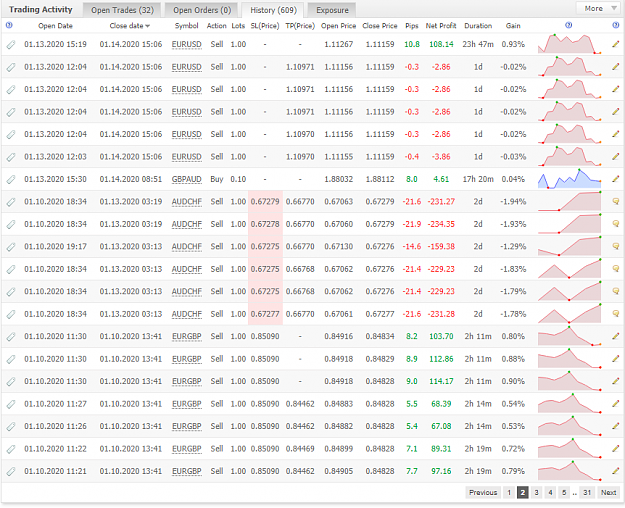Viewport: 625px width, 508px height.
Task: Go to Next page
Action: tap(608, 492)
